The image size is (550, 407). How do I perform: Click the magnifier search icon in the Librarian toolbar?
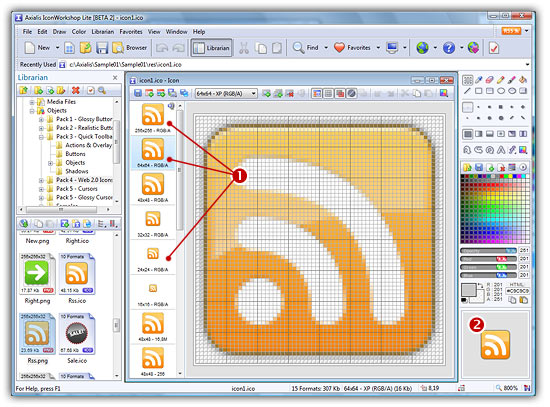click(102, 91)
